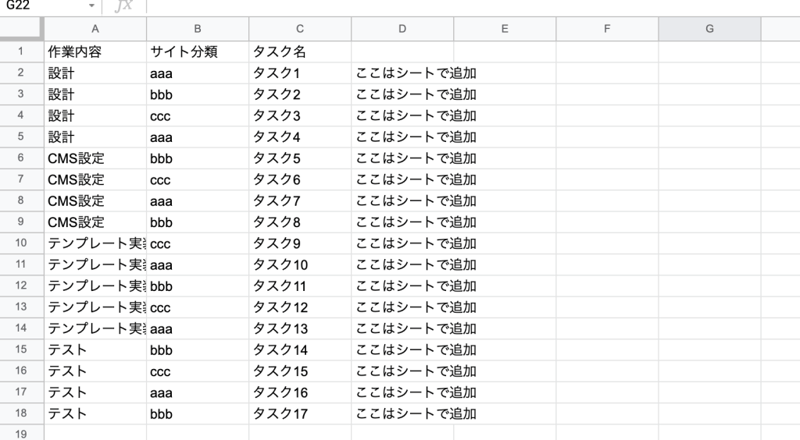Click cell A1 with 作業内容

[x=95, y=50]
